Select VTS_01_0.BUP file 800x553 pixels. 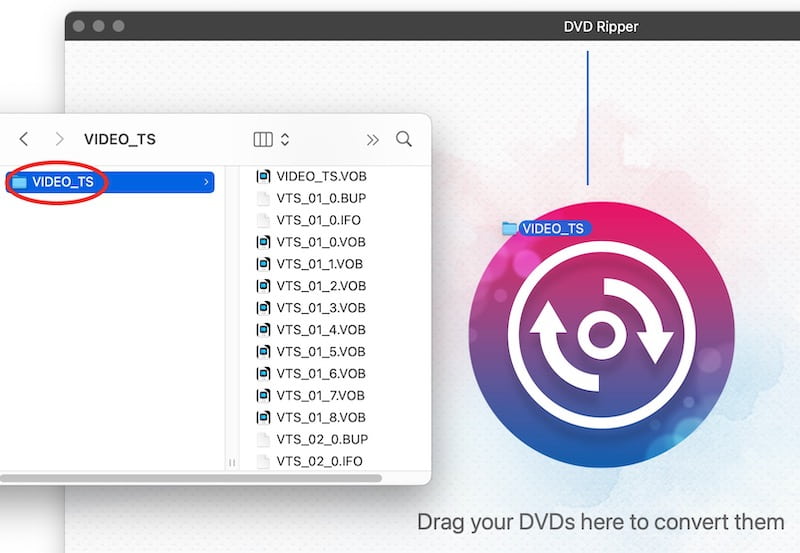[x=321, y=198]
